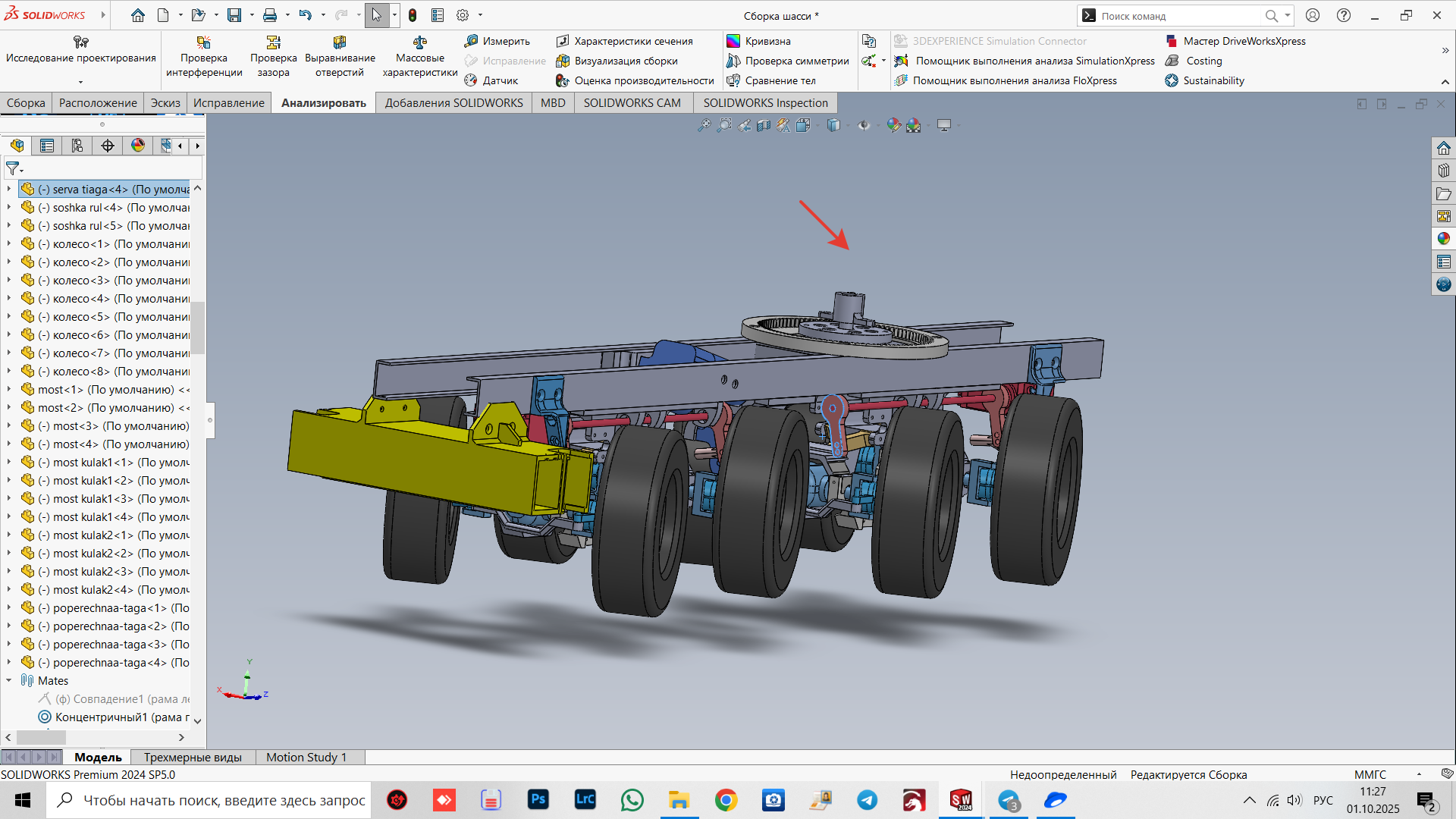This screenshot has width=1456, height=819.
Task: Collapse the Mates folder in tree
Action: [9, 681]
